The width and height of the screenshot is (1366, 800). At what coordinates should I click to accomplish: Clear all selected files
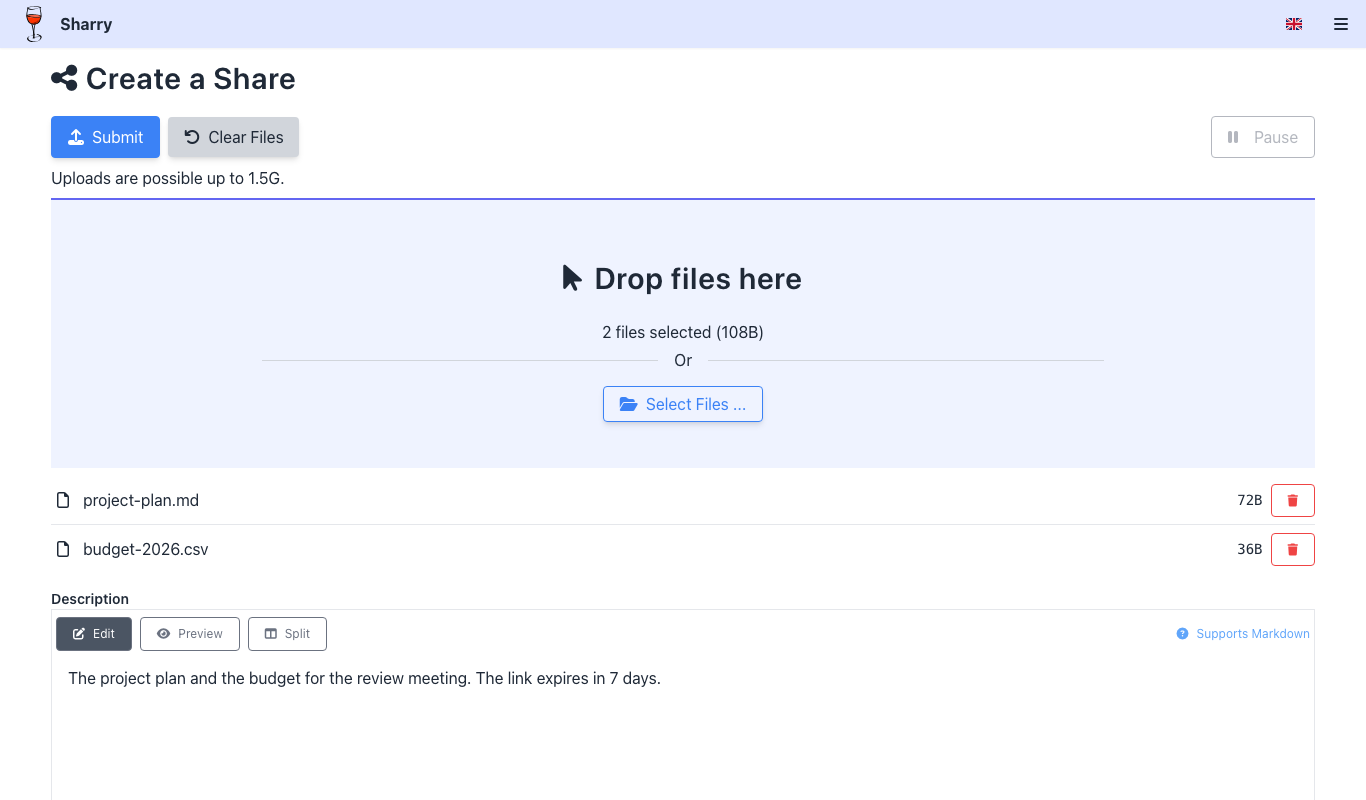click(x=233, y=137)
